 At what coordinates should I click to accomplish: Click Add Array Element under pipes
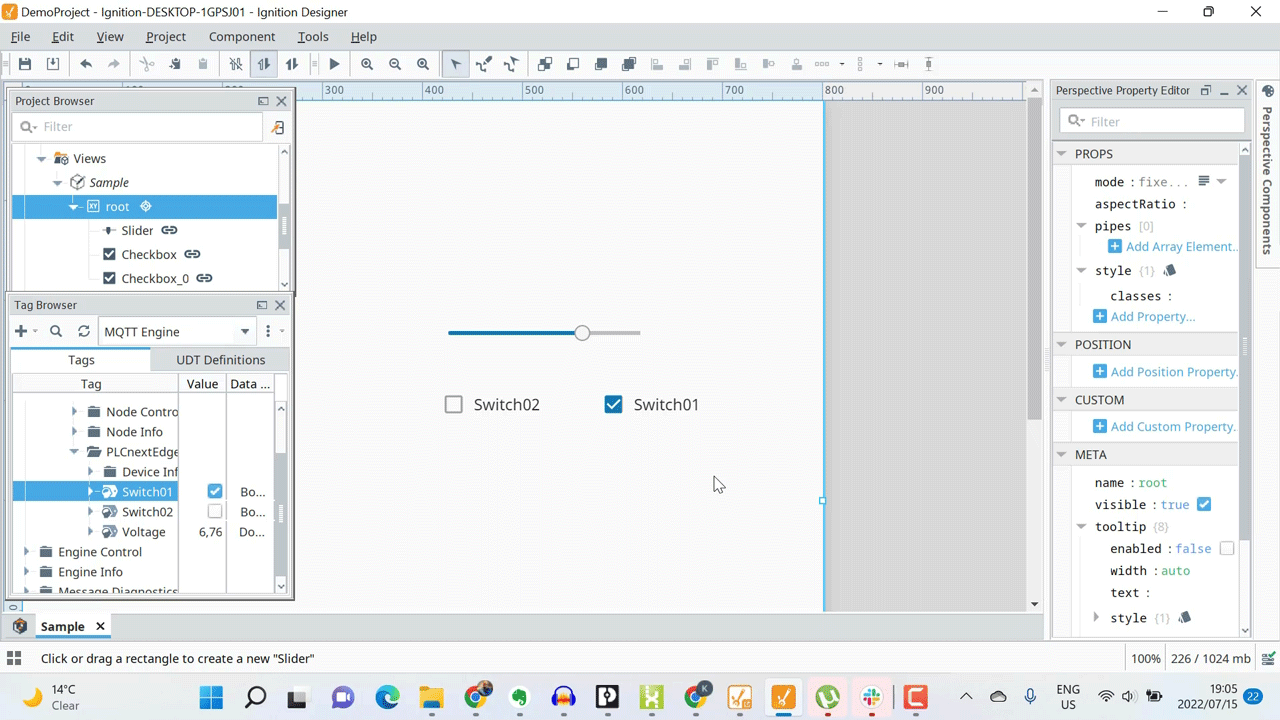coord(1173,246)
